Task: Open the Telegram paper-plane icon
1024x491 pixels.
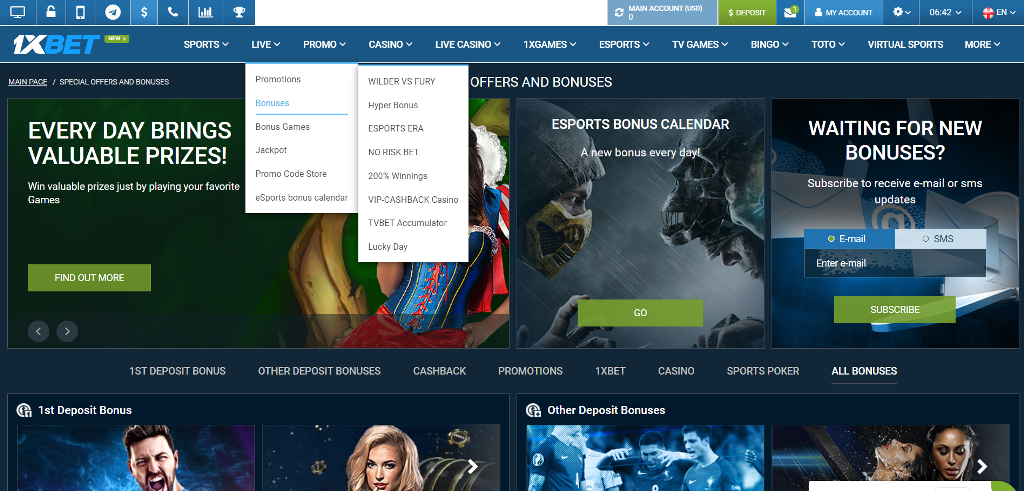Action: coord(113,12)
